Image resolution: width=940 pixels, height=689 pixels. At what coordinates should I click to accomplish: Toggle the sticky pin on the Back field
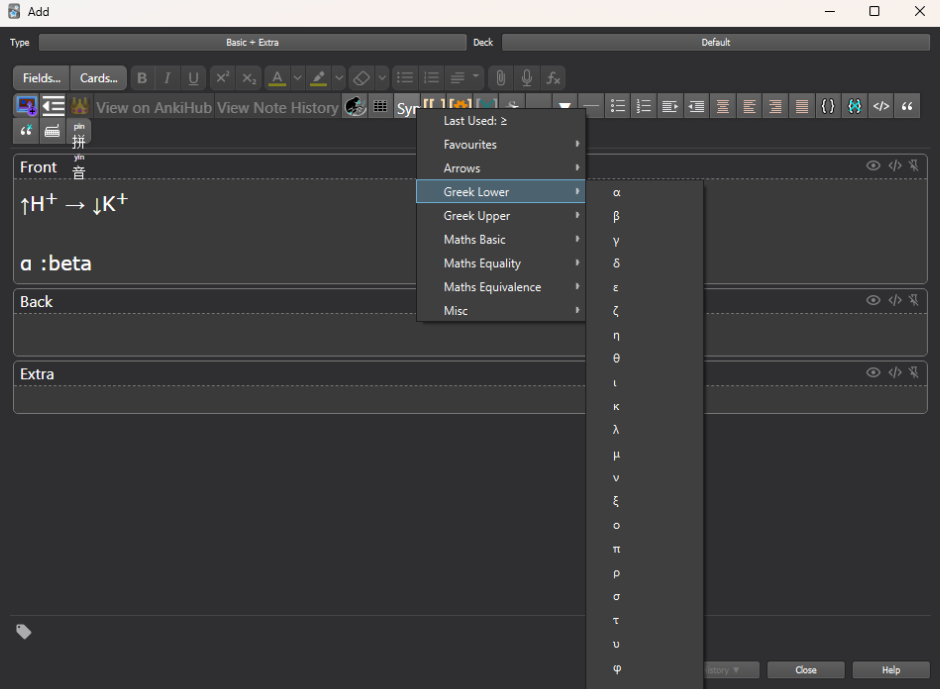coord(914,300)
